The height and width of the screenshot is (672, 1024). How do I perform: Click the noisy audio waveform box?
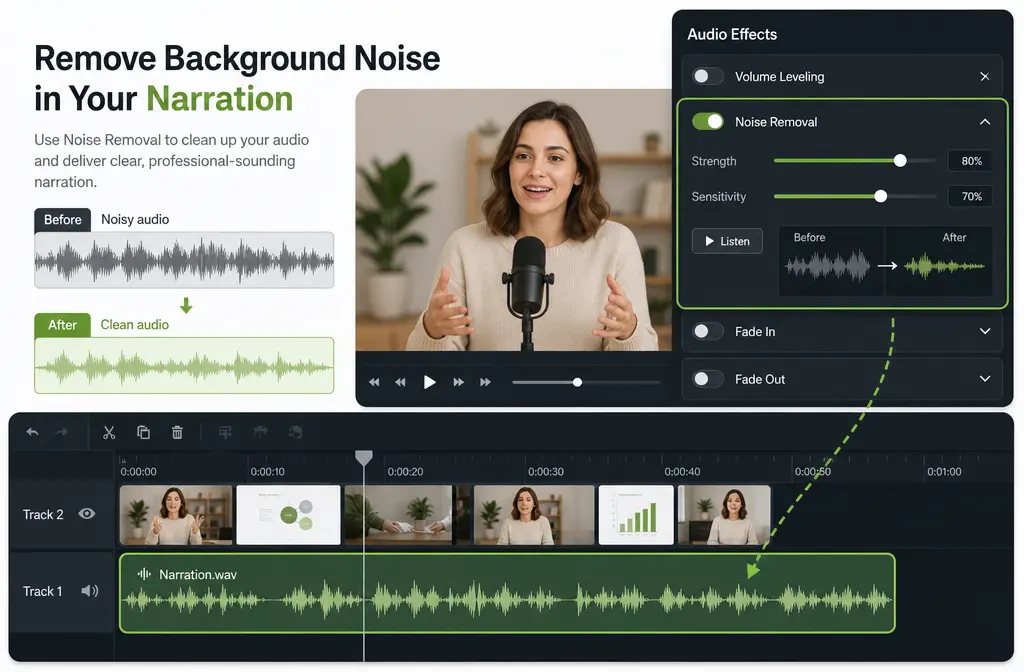click(184, 260)
